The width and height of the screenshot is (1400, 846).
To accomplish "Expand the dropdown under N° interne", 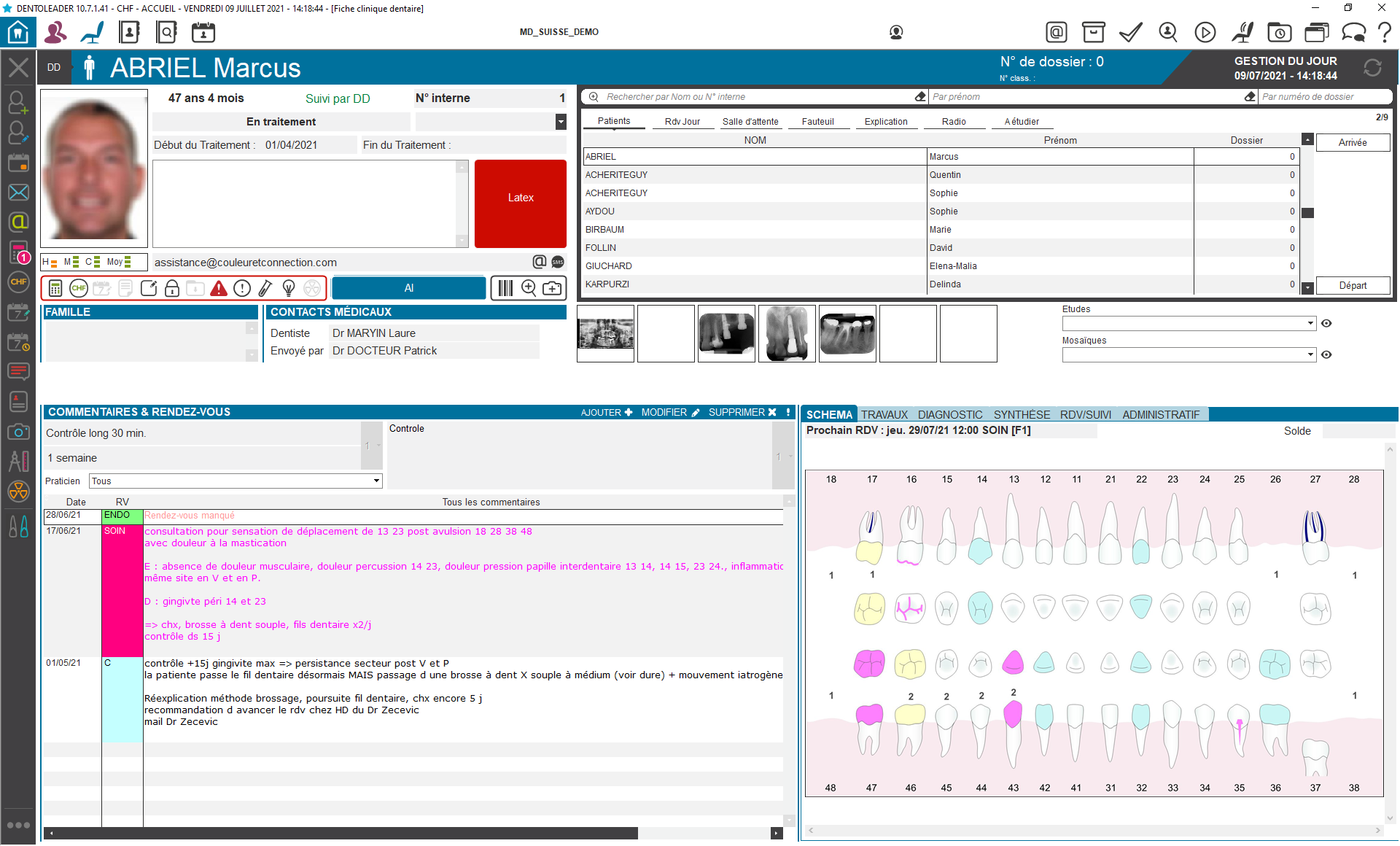I will (x=560, y=122).
